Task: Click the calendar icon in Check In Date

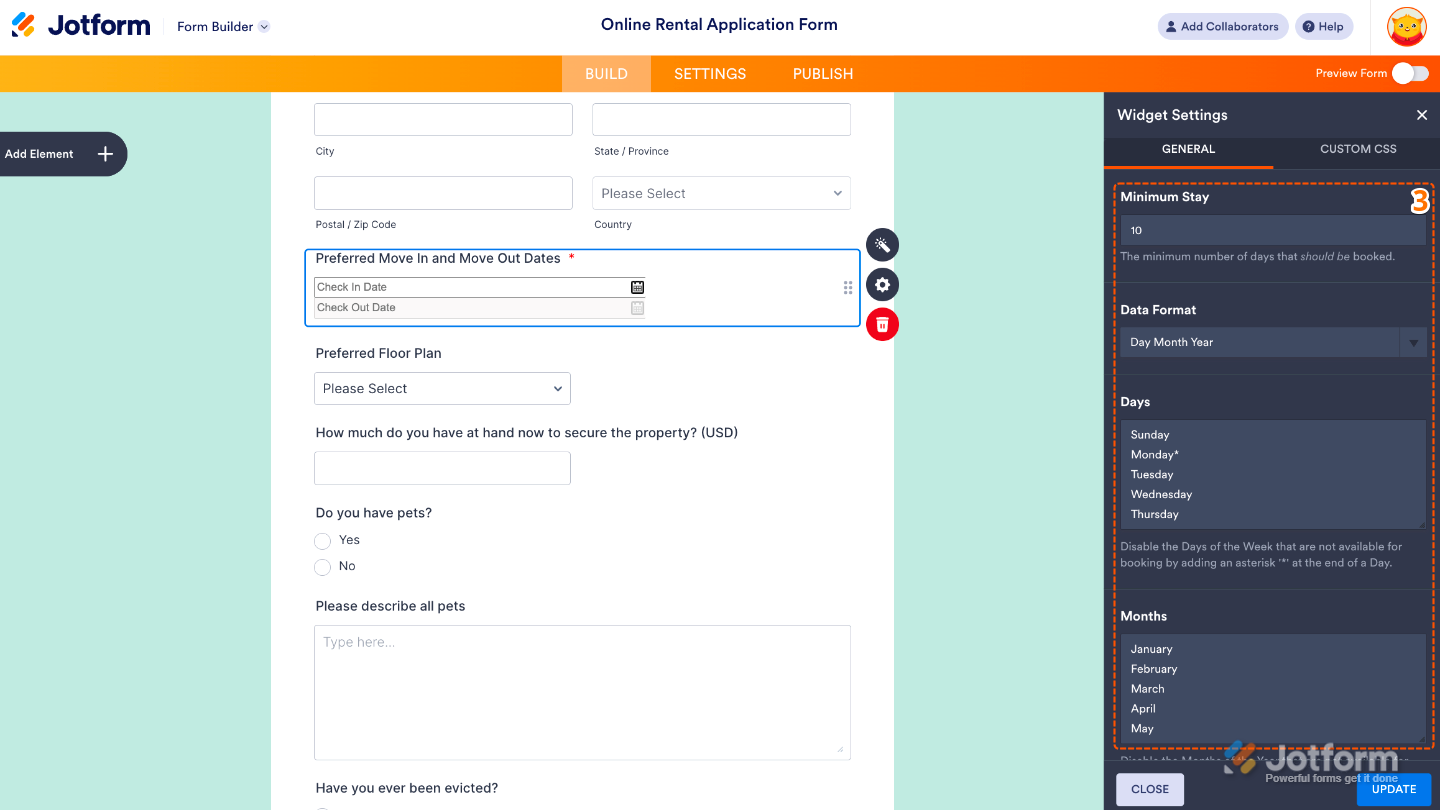Action: pyautogui.click(x=637, y=286)
